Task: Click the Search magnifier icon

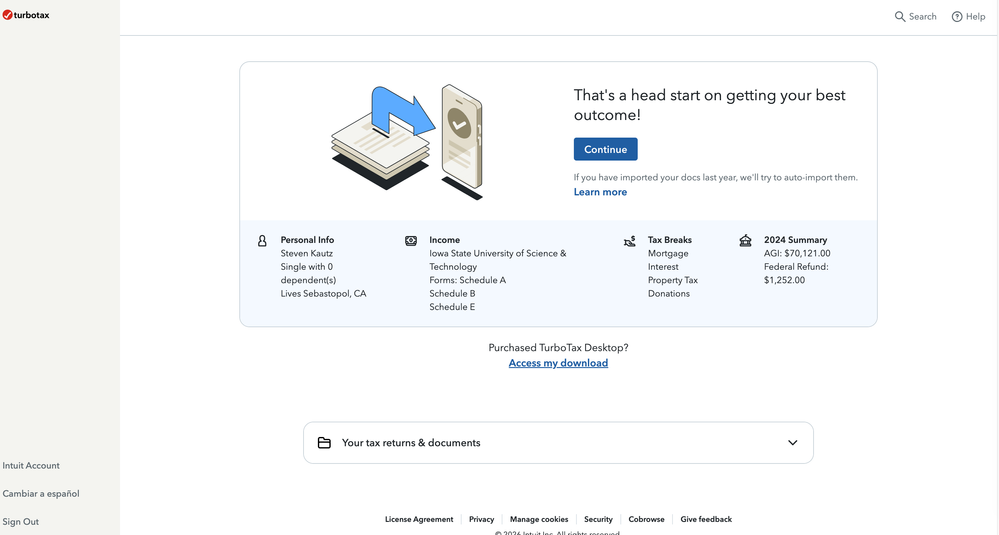Action: pos(900,17)
